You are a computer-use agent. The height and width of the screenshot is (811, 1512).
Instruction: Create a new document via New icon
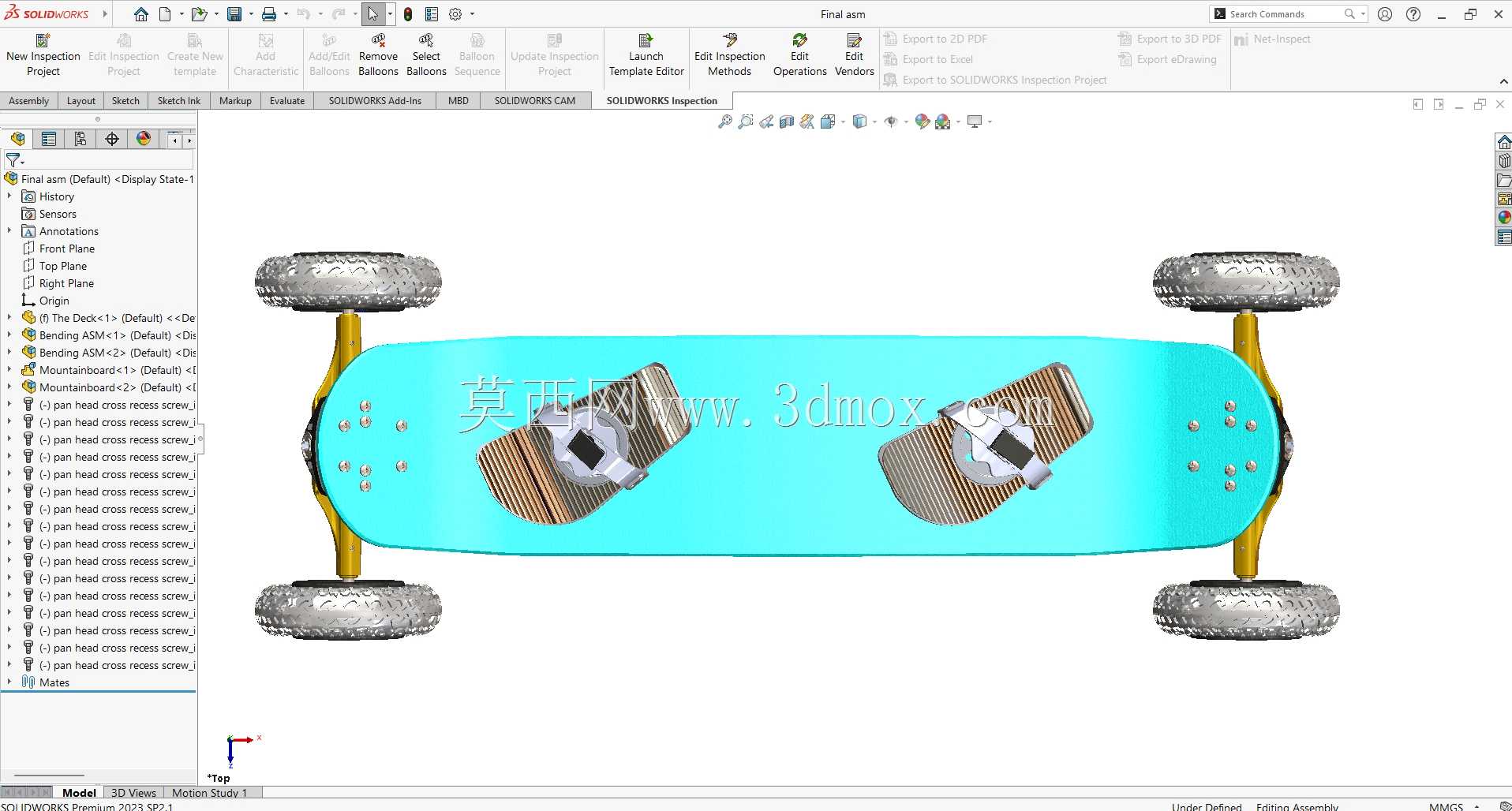point(165,14)
